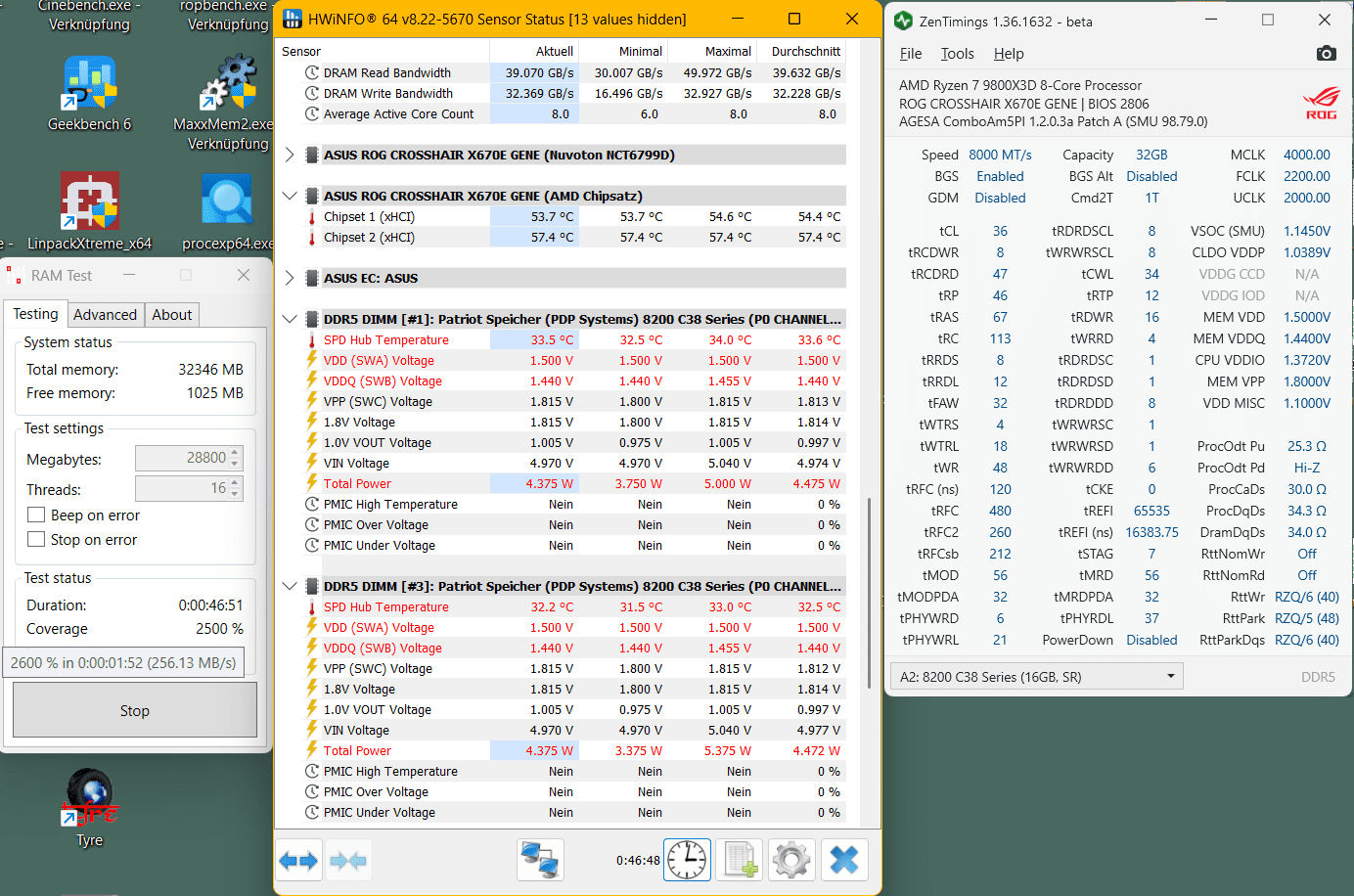Collapse the AMD Chipsatz sensor group
Image resolution: width=1354 pixels, height=896 pixels.
coord(290,196)
